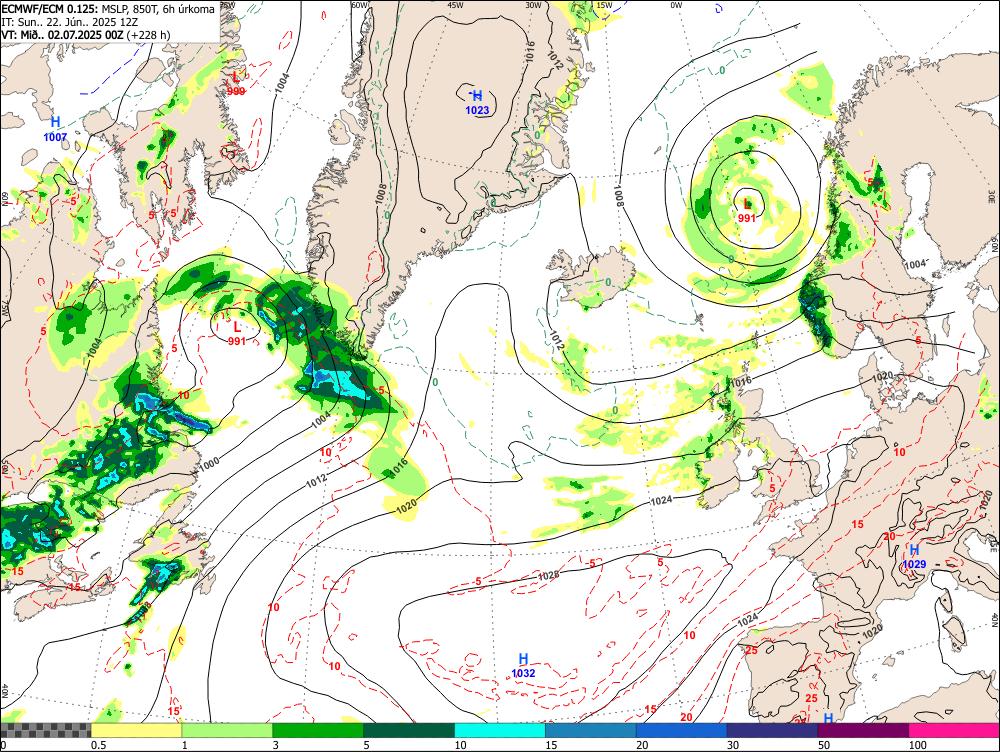
Task: Click the grey checkered 0–0.5 legend swatch
Action: point(45,730)
